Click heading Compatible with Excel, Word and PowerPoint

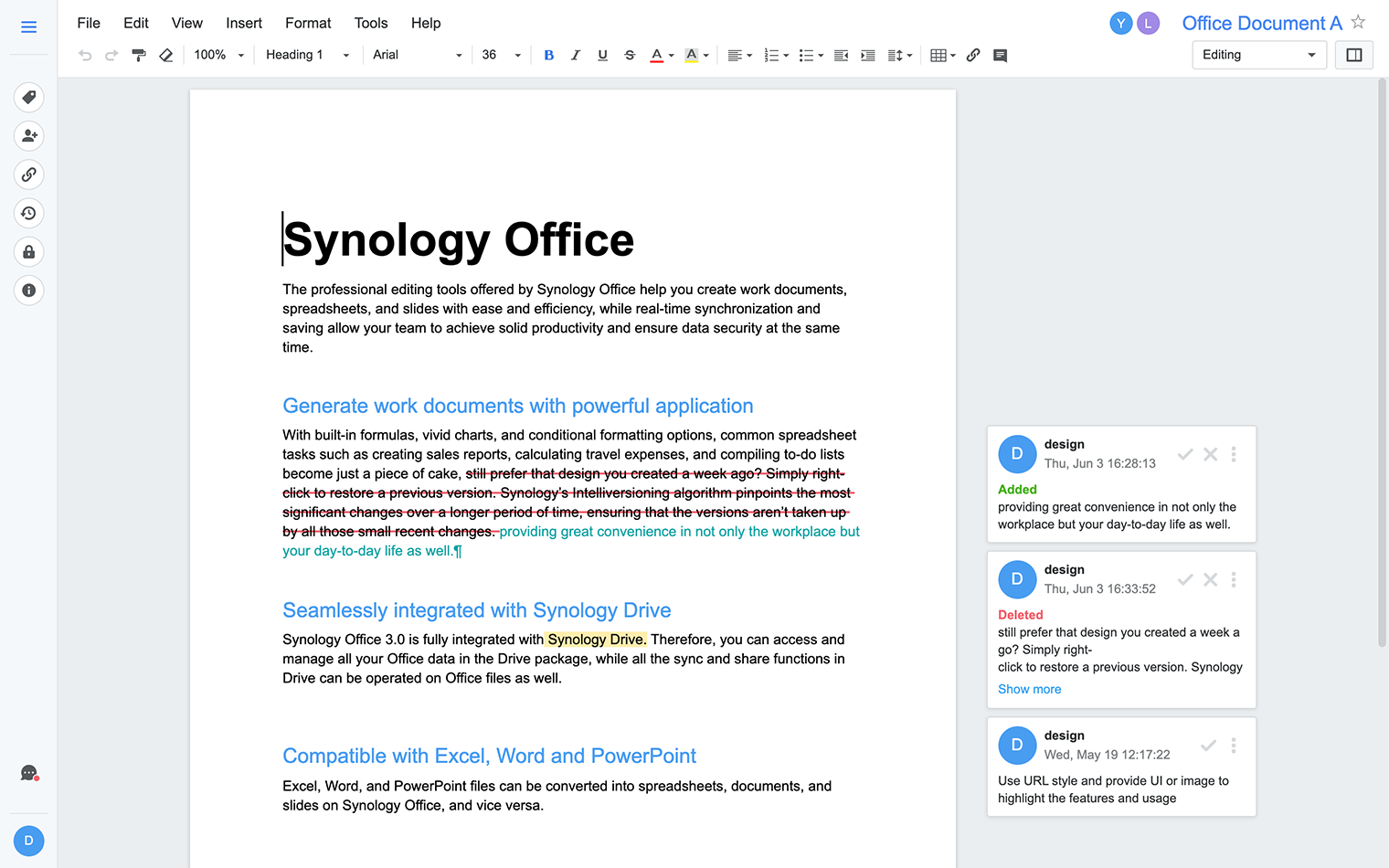[490, 757]
